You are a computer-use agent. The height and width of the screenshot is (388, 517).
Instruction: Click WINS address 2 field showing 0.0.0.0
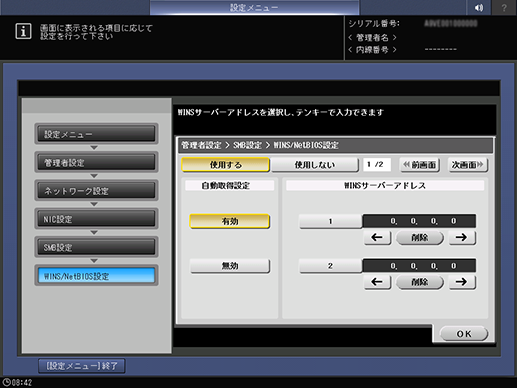point(419,266)
